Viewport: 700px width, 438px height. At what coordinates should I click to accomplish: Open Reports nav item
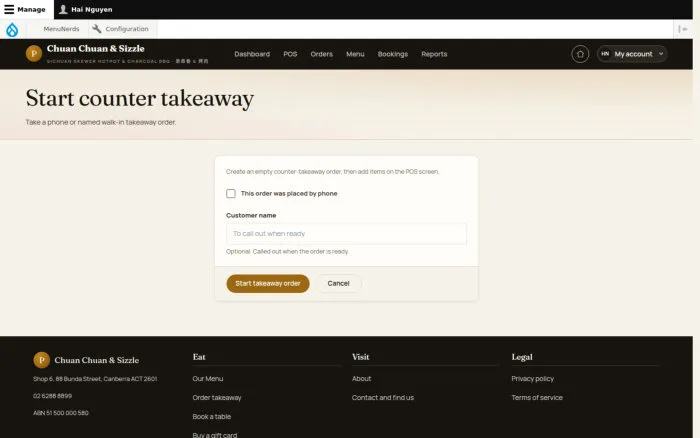pyautogui.click(x=434, y=54)
